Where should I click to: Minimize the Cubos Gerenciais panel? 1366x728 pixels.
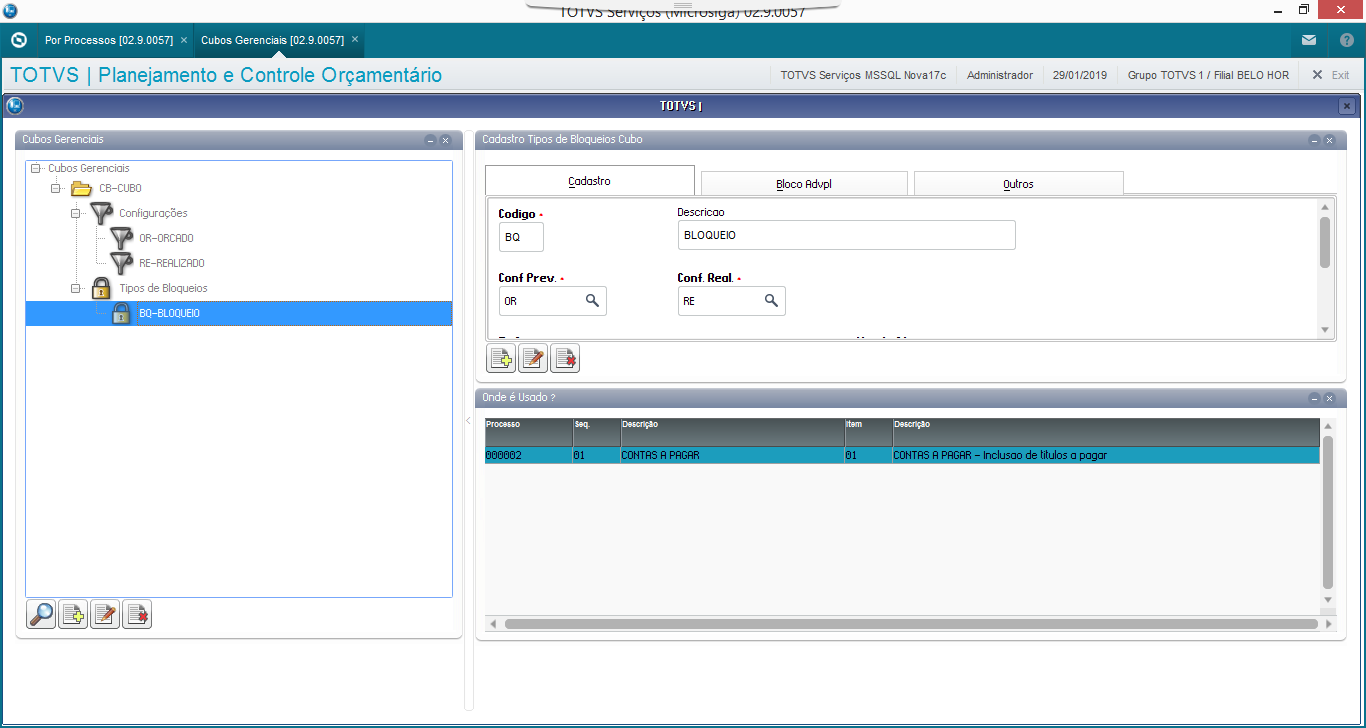(430, 140)
